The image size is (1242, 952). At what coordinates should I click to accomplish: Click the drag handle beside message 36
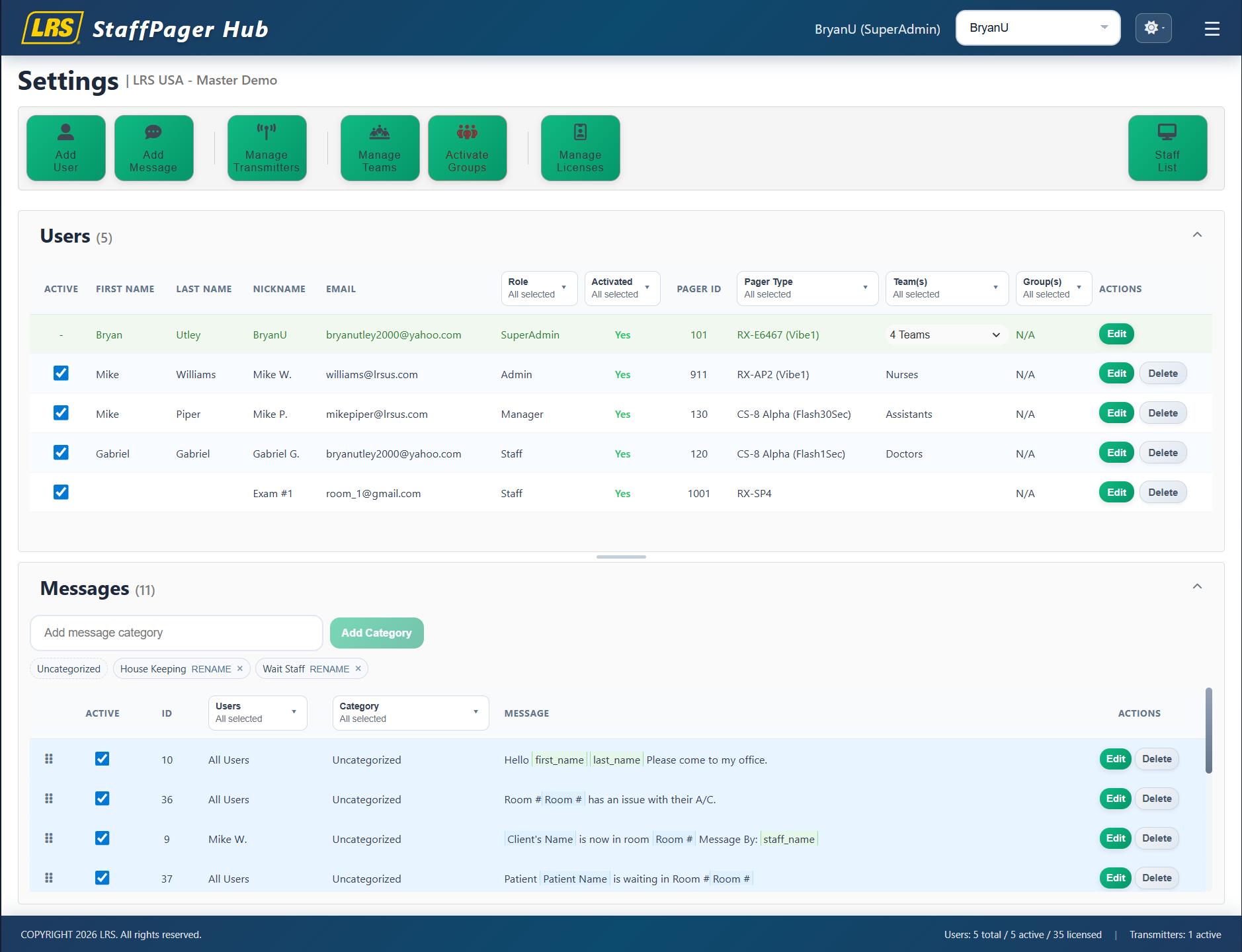click(48, 798)
